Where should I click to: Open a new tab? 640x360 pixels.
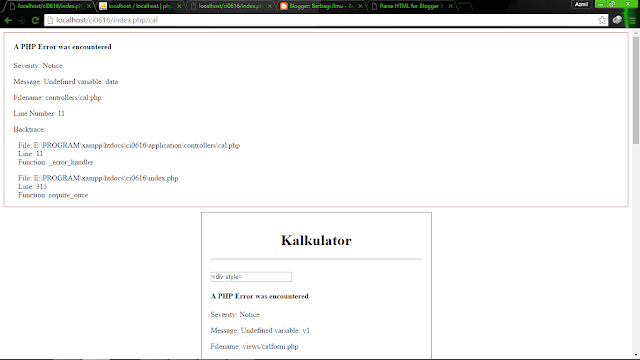click(x=465, y=6)
